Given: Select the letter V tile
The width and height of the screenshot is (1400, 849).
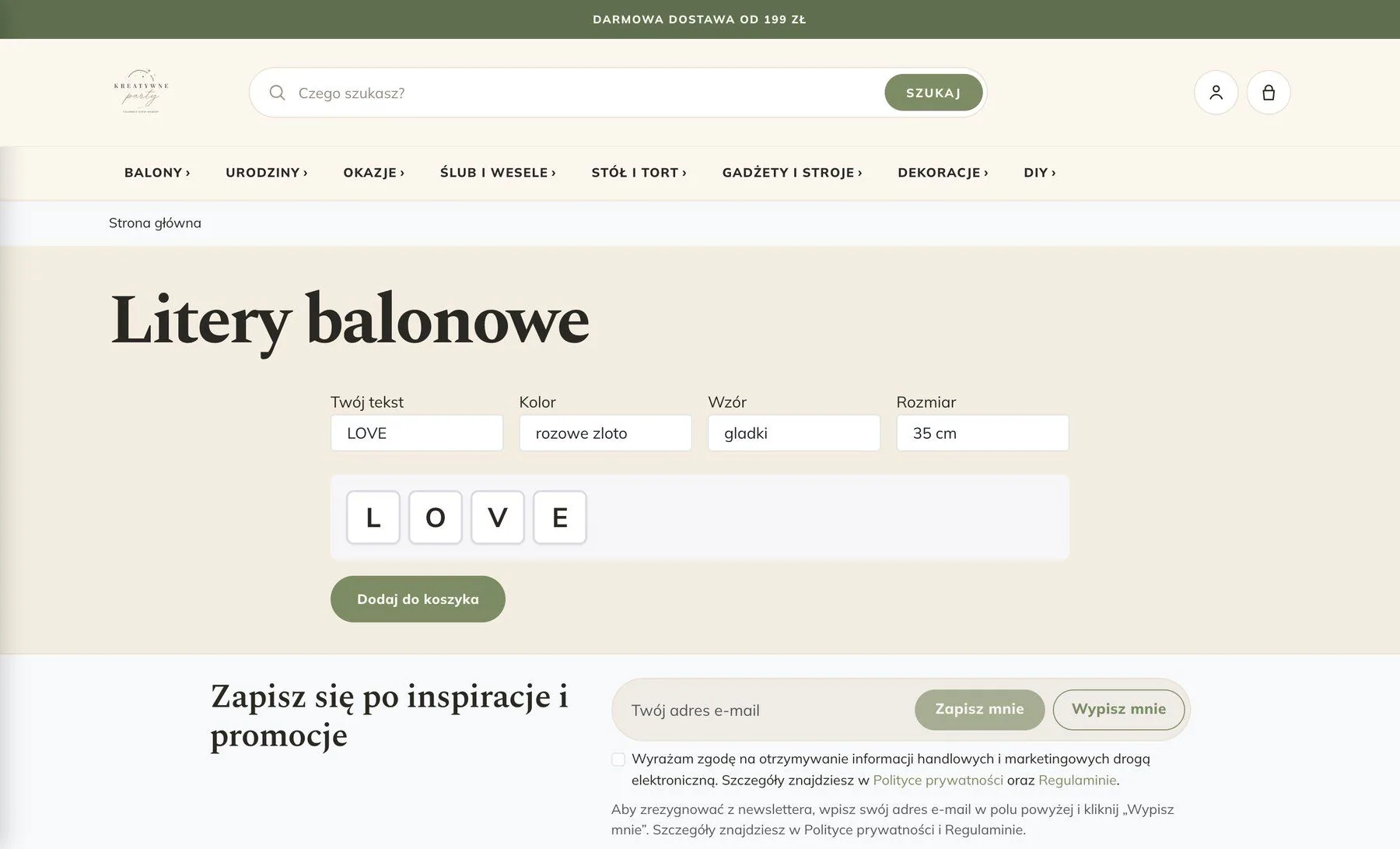Looking at the screenshot, I should point(498,517).
